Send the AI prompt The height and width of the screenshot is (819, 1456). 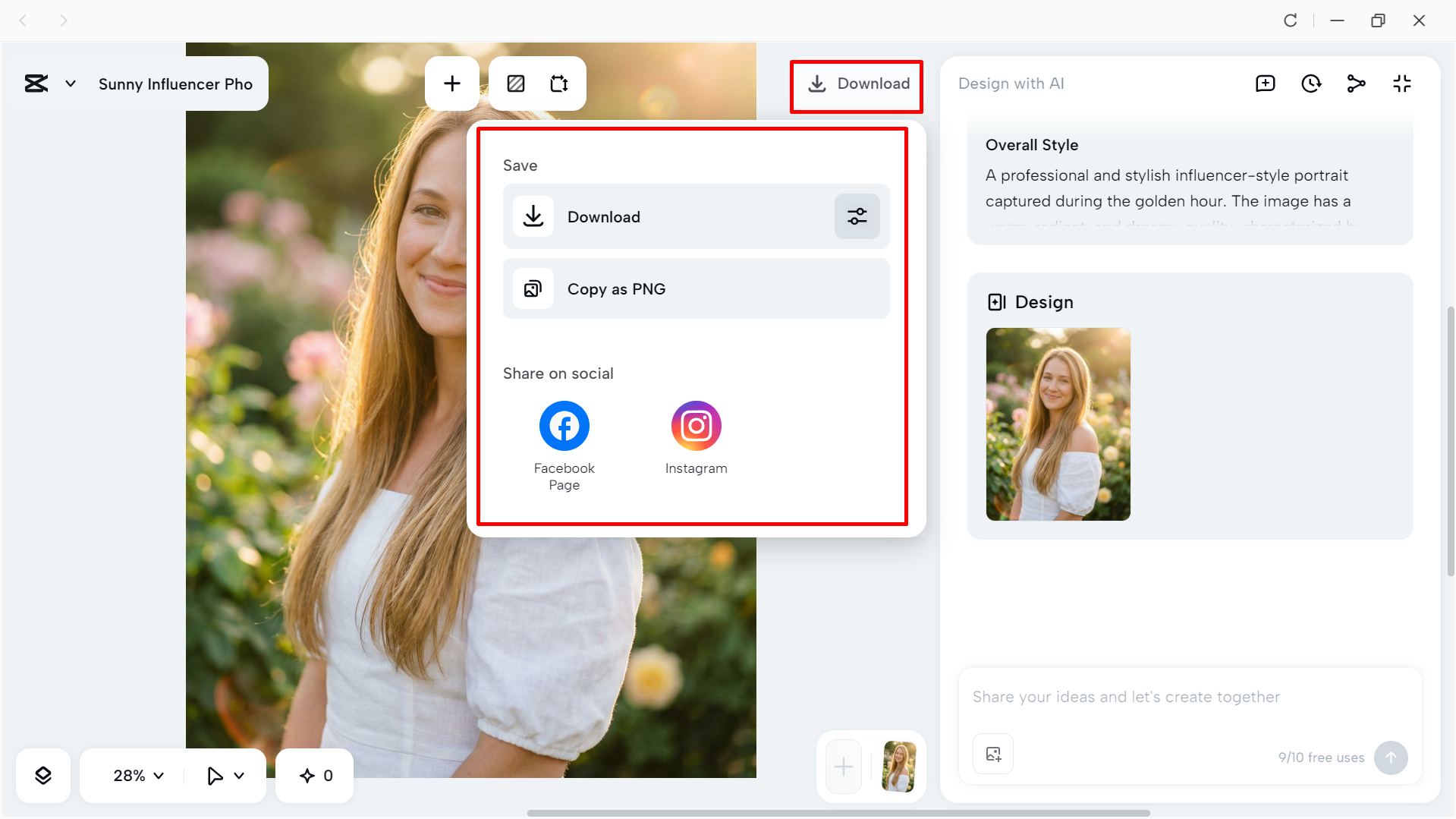click(x=1391, y=758)
